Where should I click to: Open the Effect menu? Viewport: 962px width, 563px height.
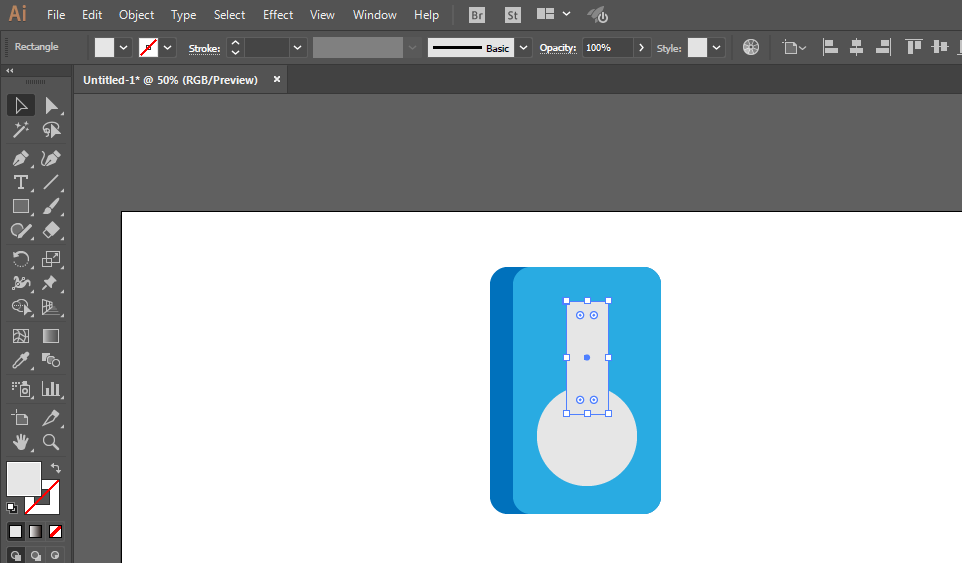(278, 15)
